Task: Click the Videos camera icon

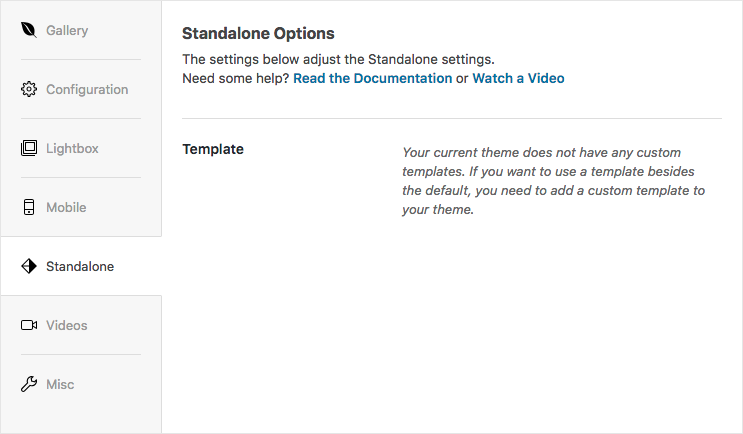Action: [29, 325]
